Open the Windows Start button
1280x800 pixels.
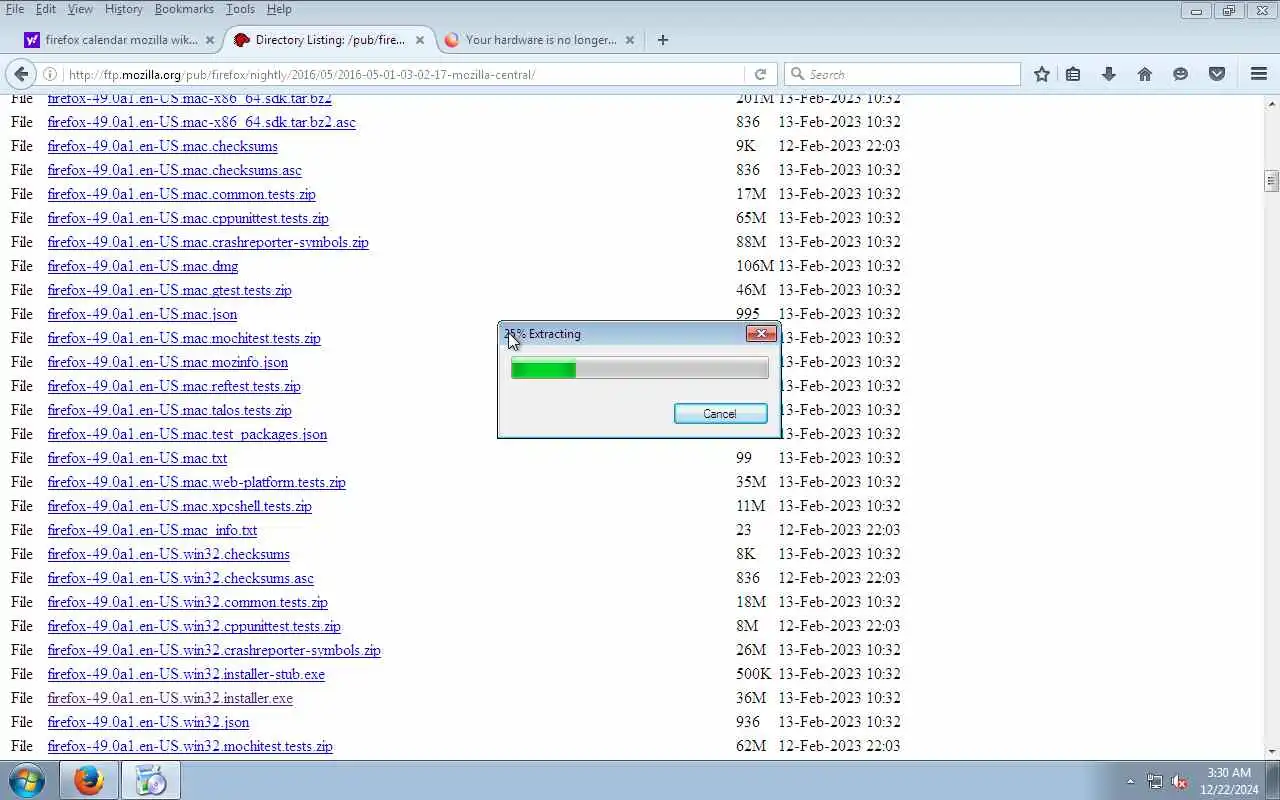(x=27, y=780)
